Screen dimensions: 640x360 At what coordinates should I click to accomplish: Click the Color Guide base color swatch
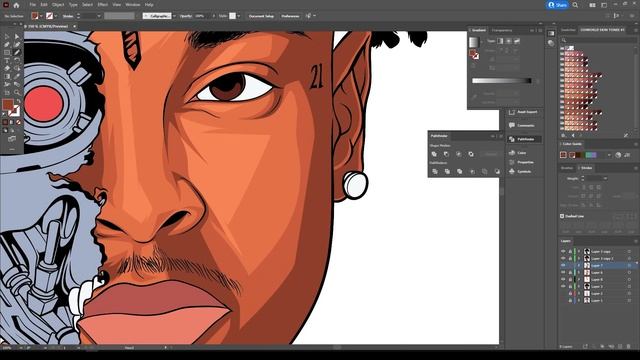(563, 155)
